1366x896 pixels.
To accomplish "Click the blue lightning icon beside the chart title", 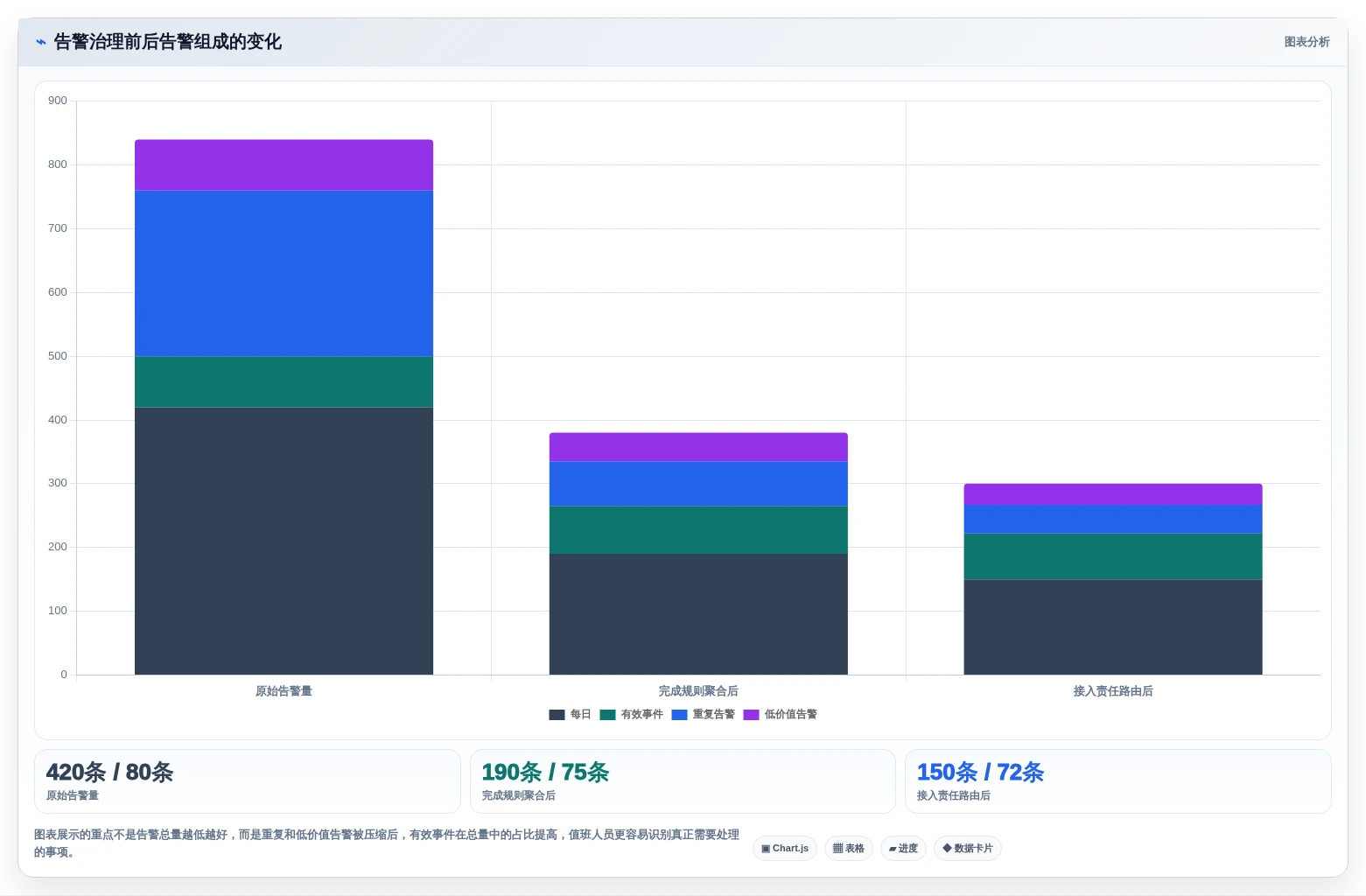I will pyautogui.click(x=40, y=42).
